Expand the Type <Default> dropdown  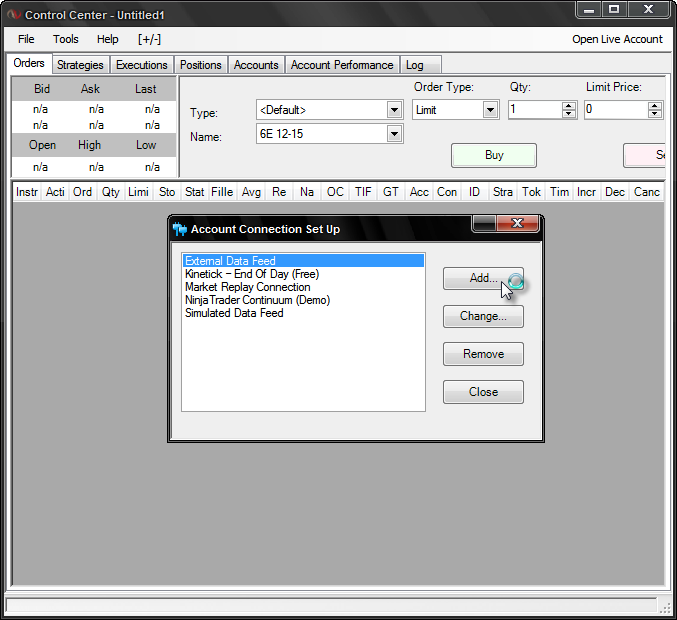pos(394,110)
